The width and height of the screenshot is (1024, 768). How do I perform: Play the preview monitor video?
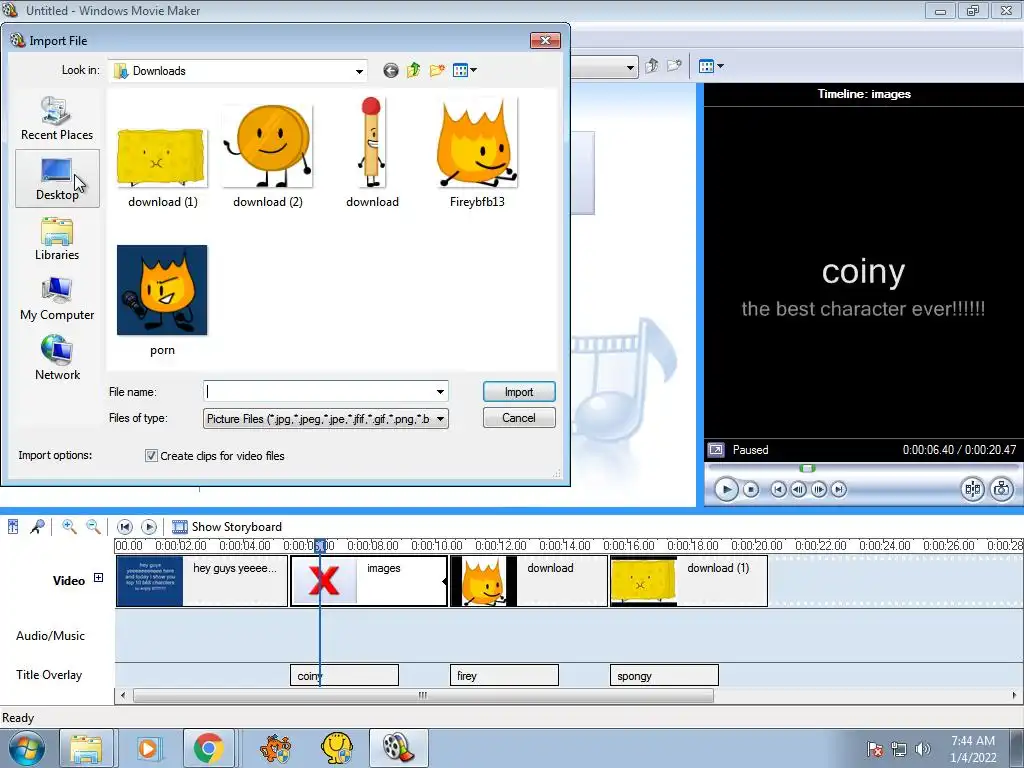tap(726, 489)
